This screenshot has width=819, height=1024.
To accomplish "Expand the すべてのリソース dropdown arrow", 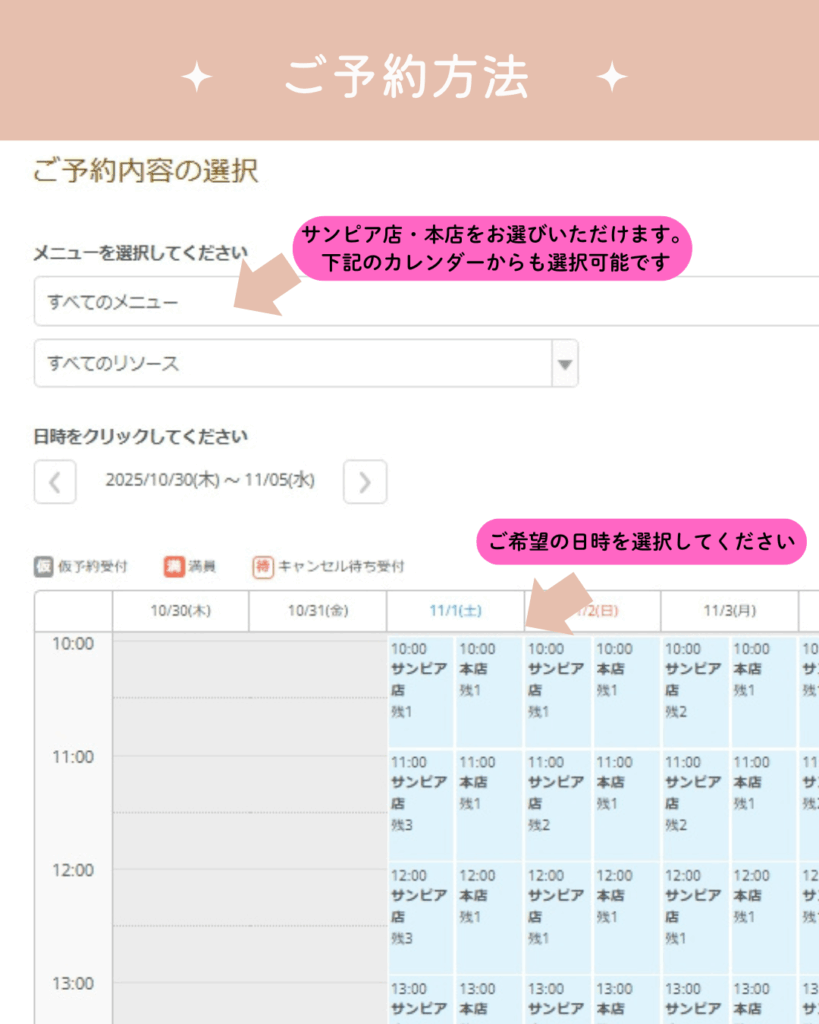I will [x=565, y=364].
